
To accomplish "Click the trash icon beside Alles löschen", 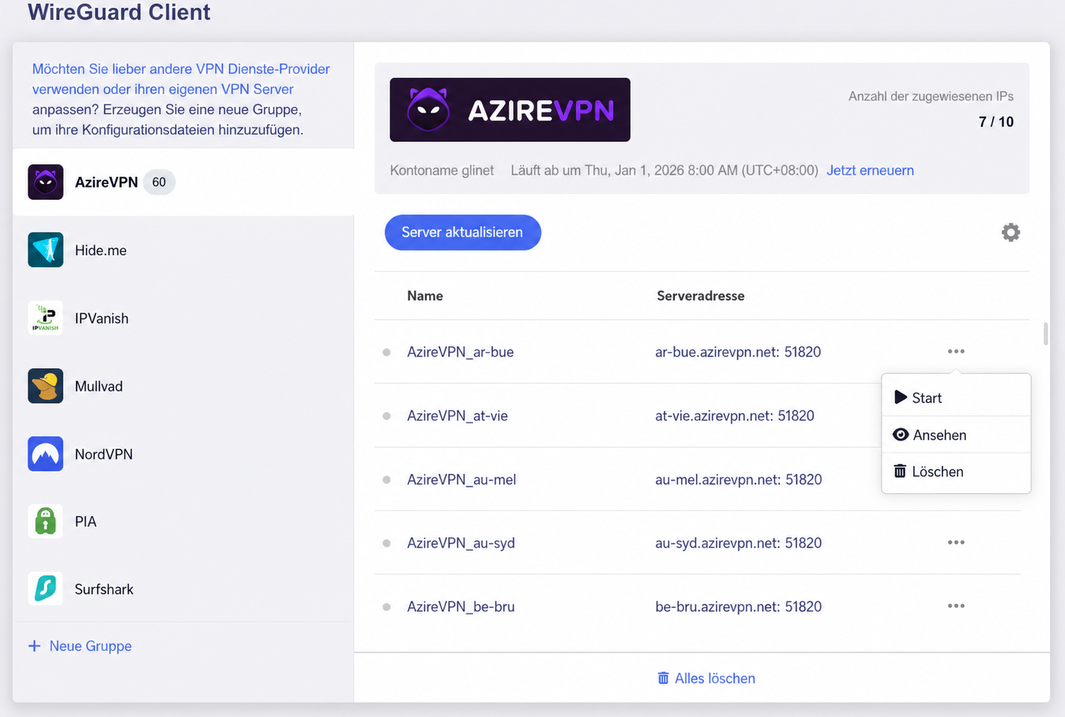I will pyautogui.click(x=664, y=678).
